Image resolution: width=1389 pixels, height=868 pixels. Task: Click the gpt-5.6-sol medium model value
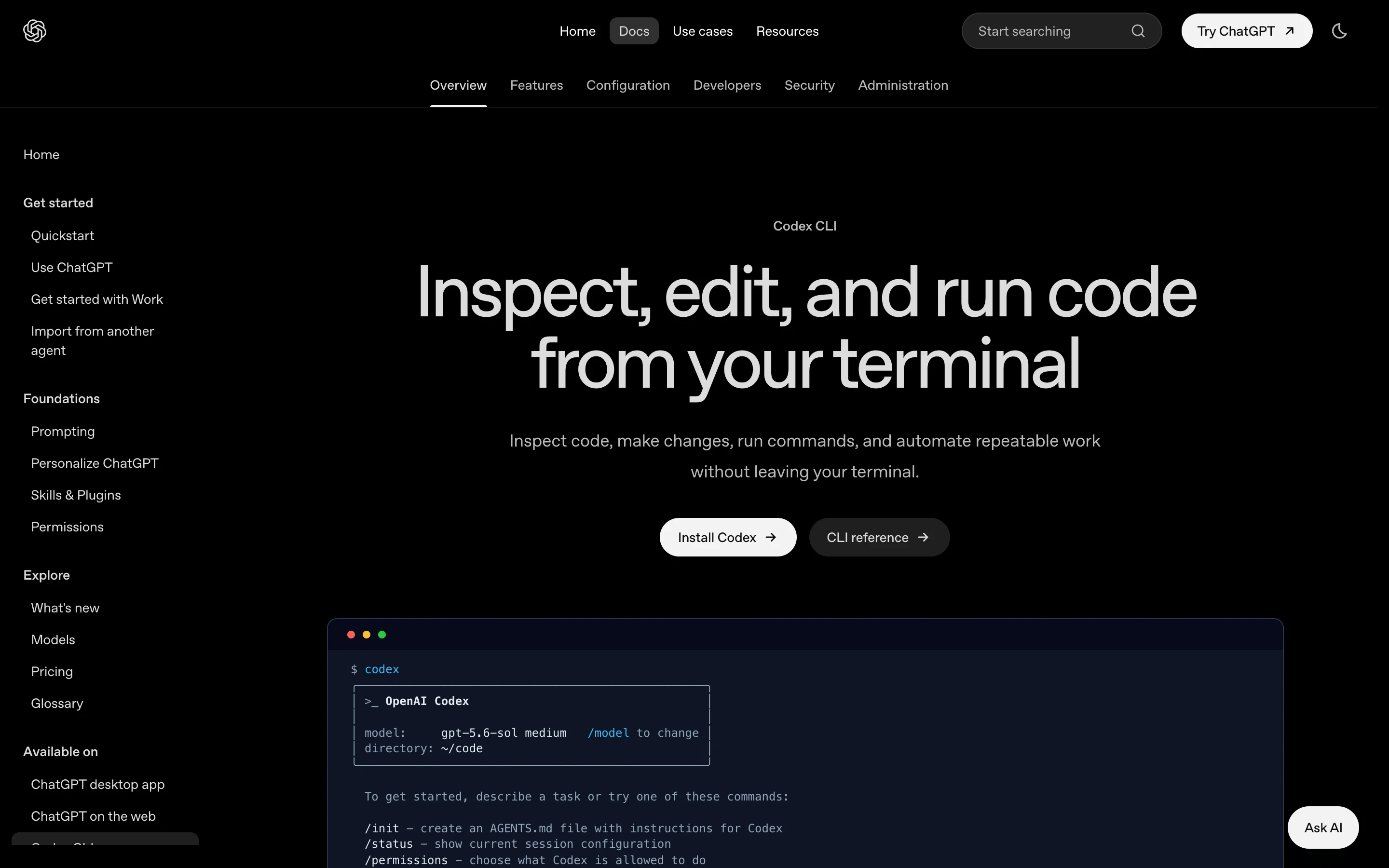pyautogui.click(x=504, y=733)
